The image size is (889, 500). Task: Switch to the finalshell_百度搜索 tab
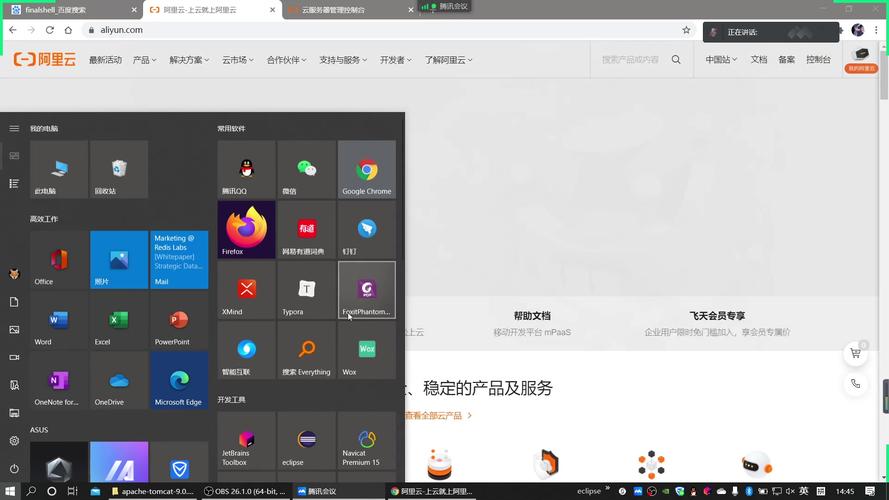pos(71,10)
